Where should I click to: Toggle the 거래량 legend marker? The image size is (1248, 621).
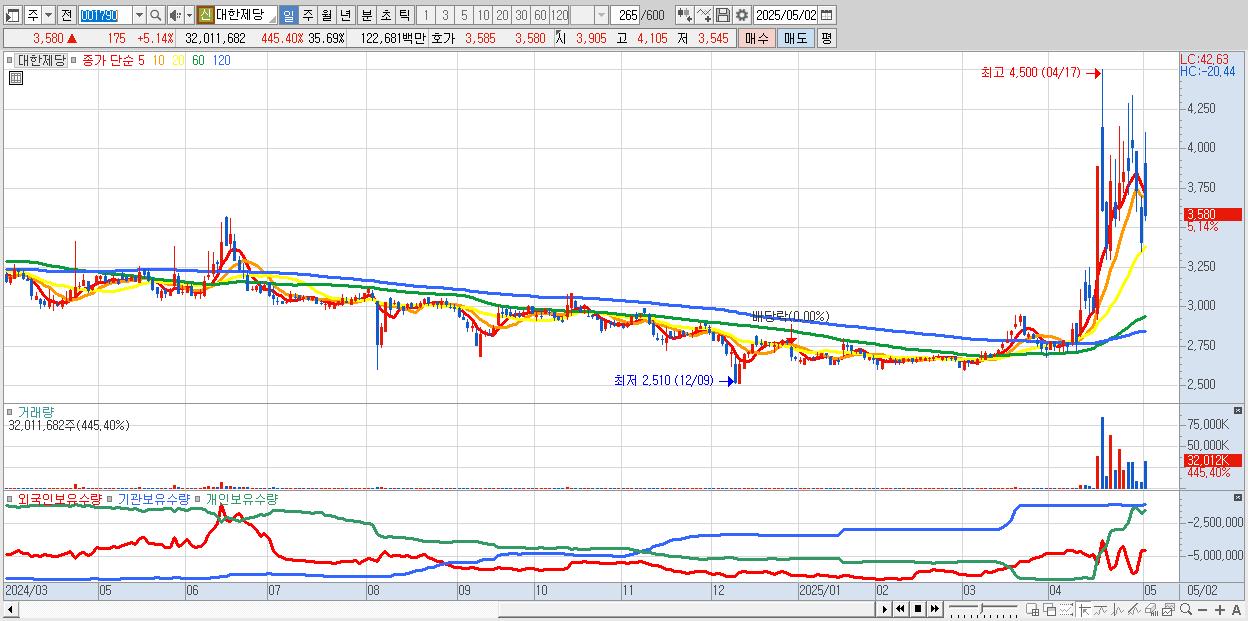(12, 411)
